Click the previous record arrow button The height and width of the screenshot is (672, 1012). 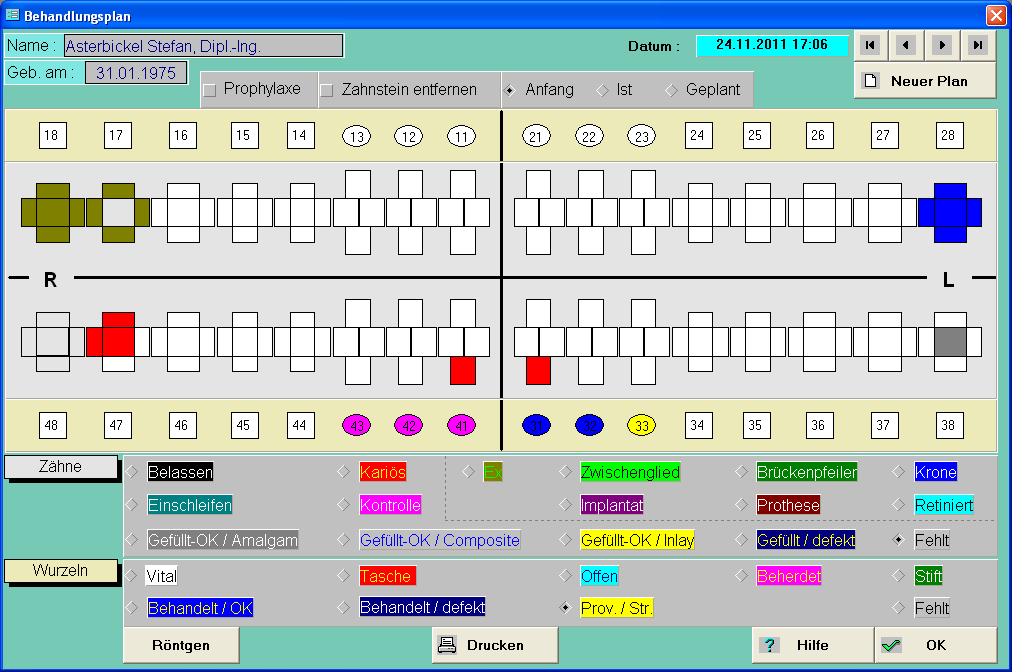906,45
